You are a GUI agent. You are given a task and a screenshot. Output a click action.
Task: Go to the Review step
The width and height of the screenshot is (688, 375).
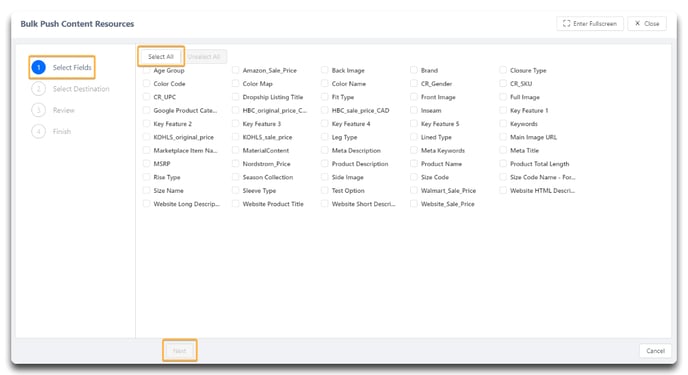pos(53,110)
